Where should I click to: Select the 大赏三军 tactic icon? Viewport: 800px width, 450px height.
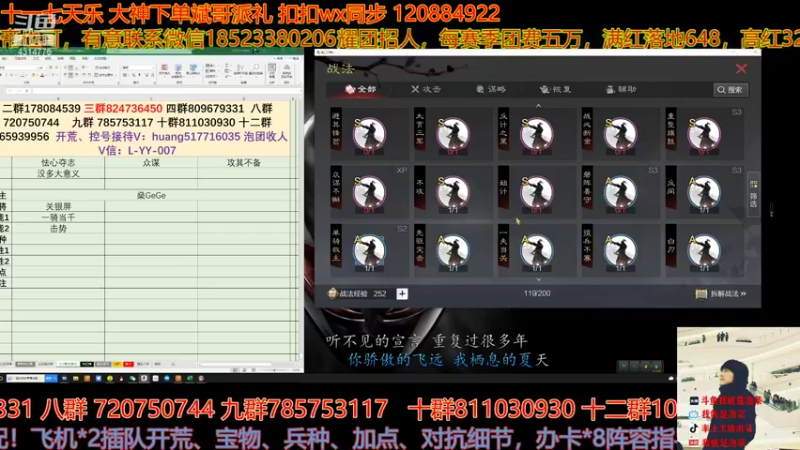point(453,135)
